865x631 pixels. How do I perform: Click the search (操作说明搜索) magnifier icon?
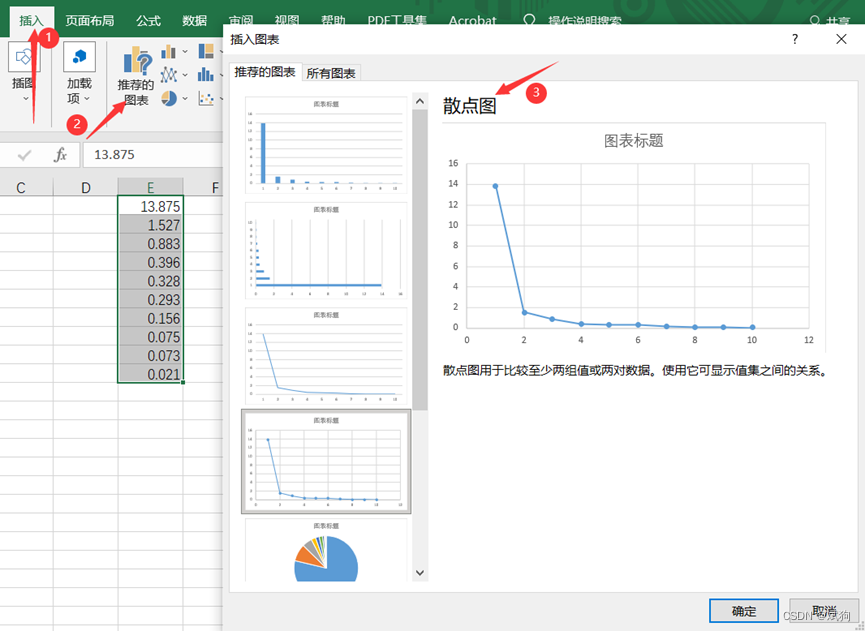point(527,19)
